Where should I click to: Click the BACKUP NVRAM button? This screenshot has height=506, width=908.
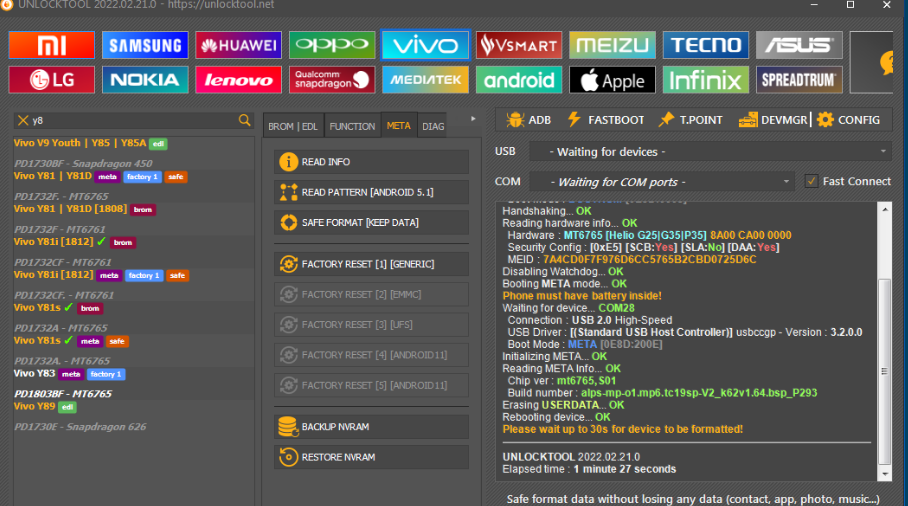coord(371,427)
